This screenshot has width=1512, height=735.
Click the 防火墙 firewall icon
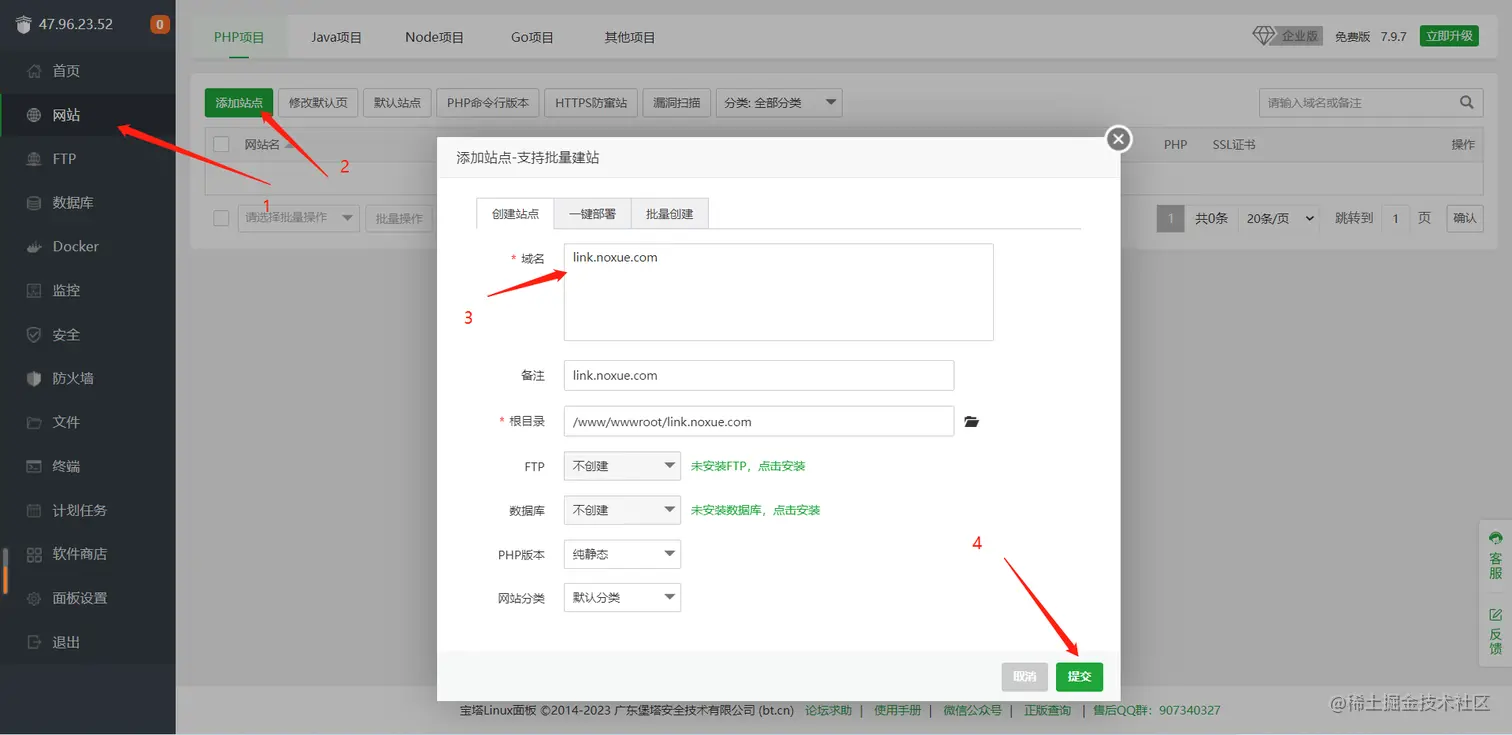(x=34, y=379)
